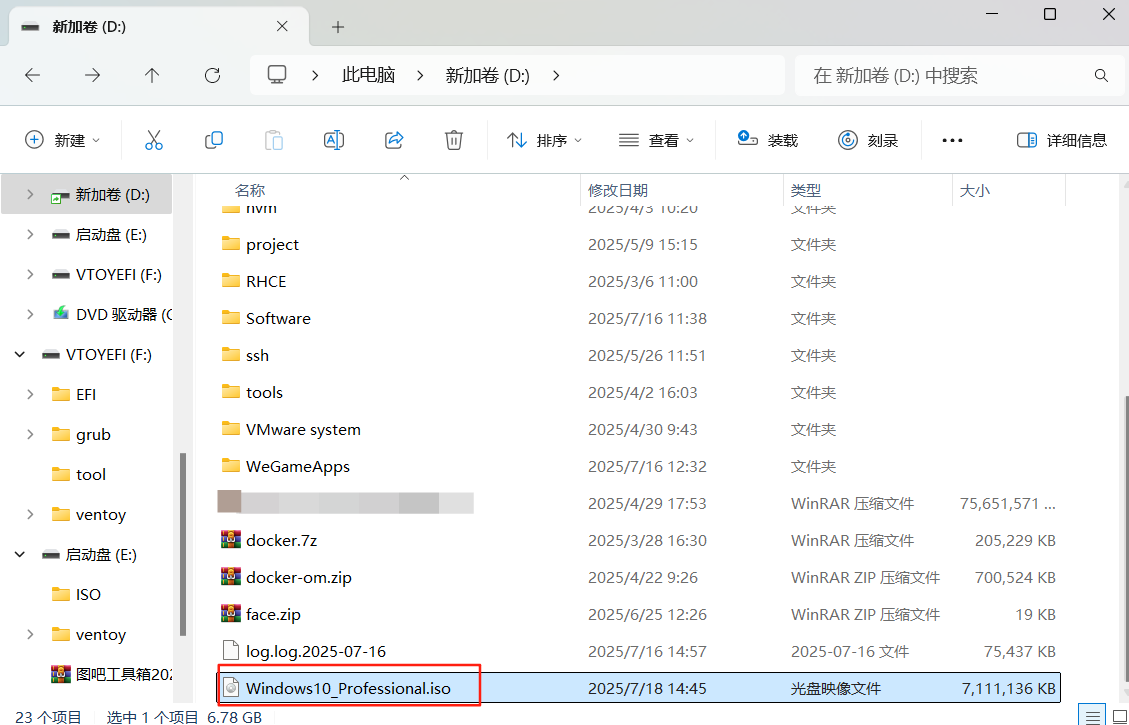The width and height of the screenshot is (1129, 725).
Task: Click the Cut scissors icon
Action: (x=153, y=140)
